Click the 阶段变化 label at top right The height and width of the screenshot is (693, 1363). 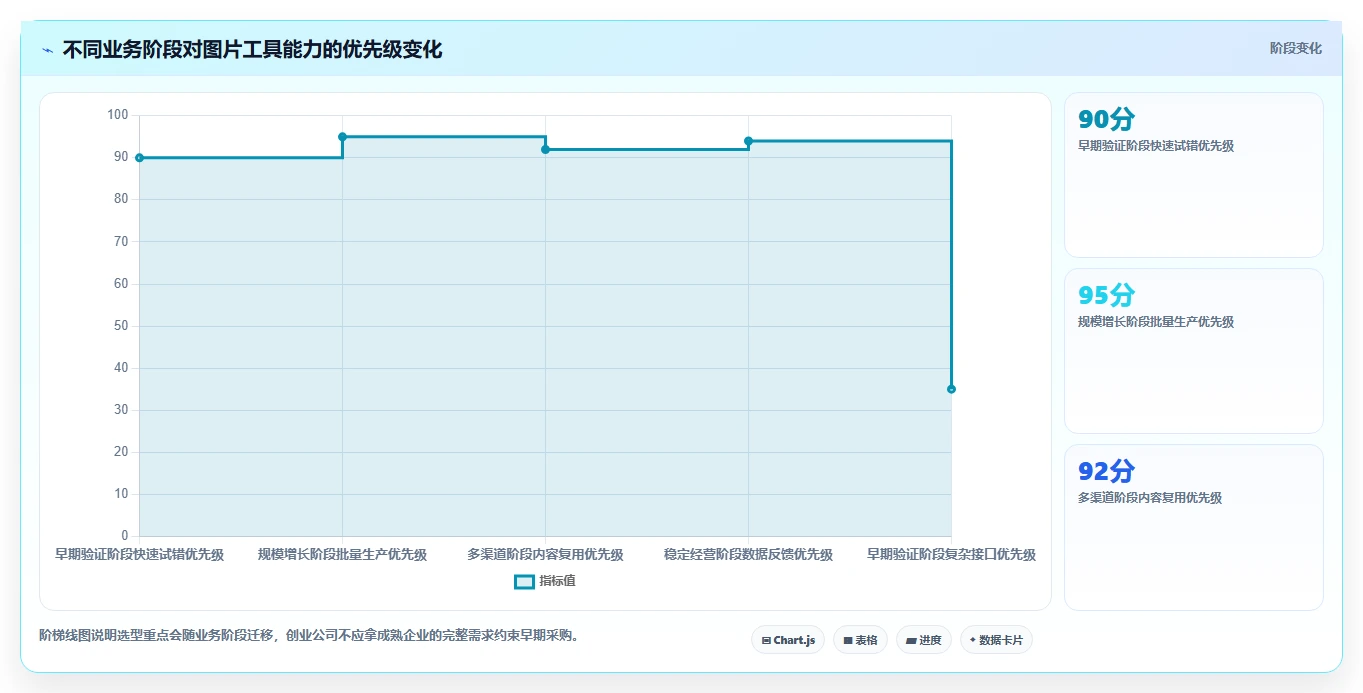pos(1295,48)
